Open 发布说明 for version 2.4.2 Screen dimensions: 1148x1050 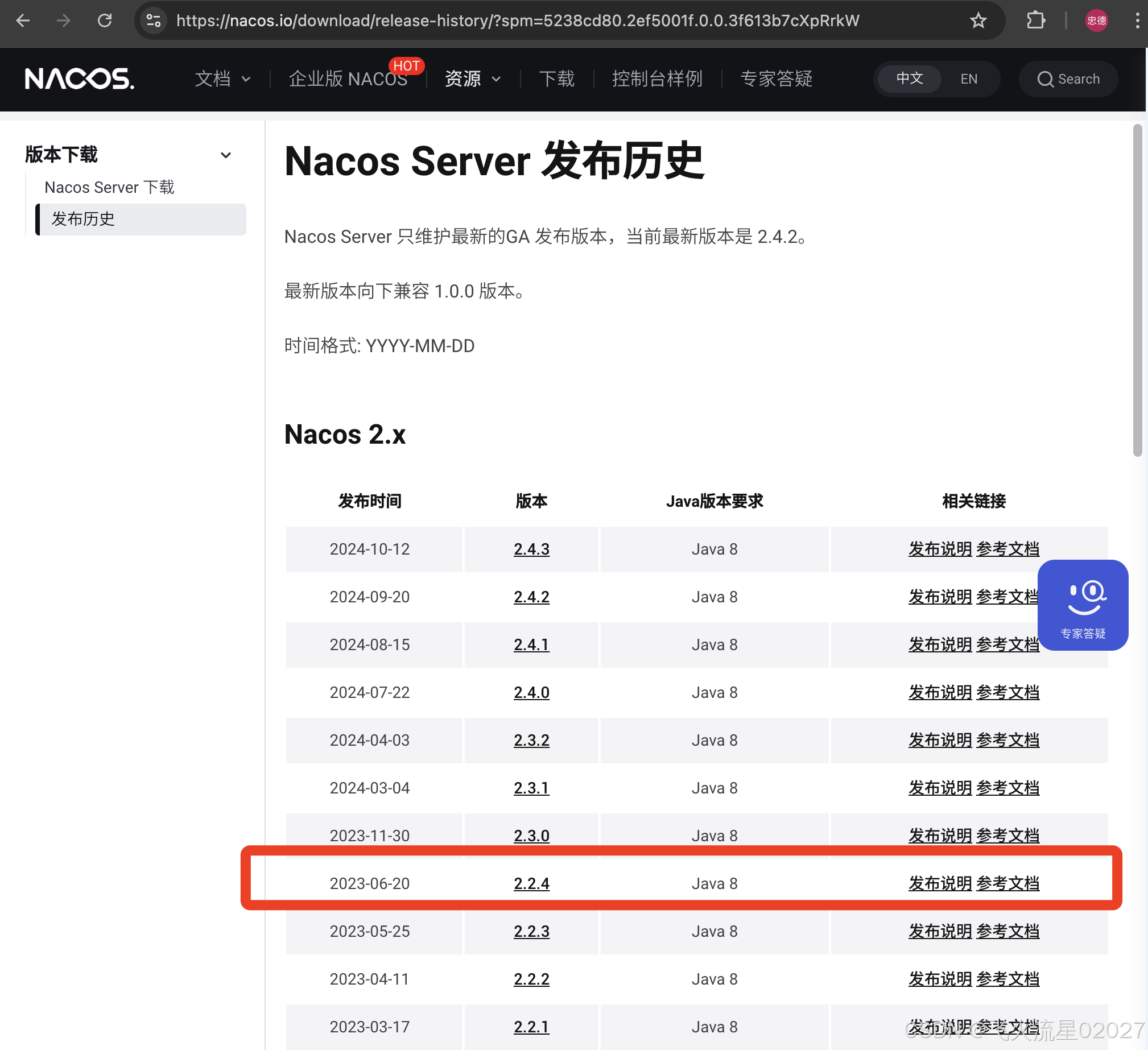point(940,597)
